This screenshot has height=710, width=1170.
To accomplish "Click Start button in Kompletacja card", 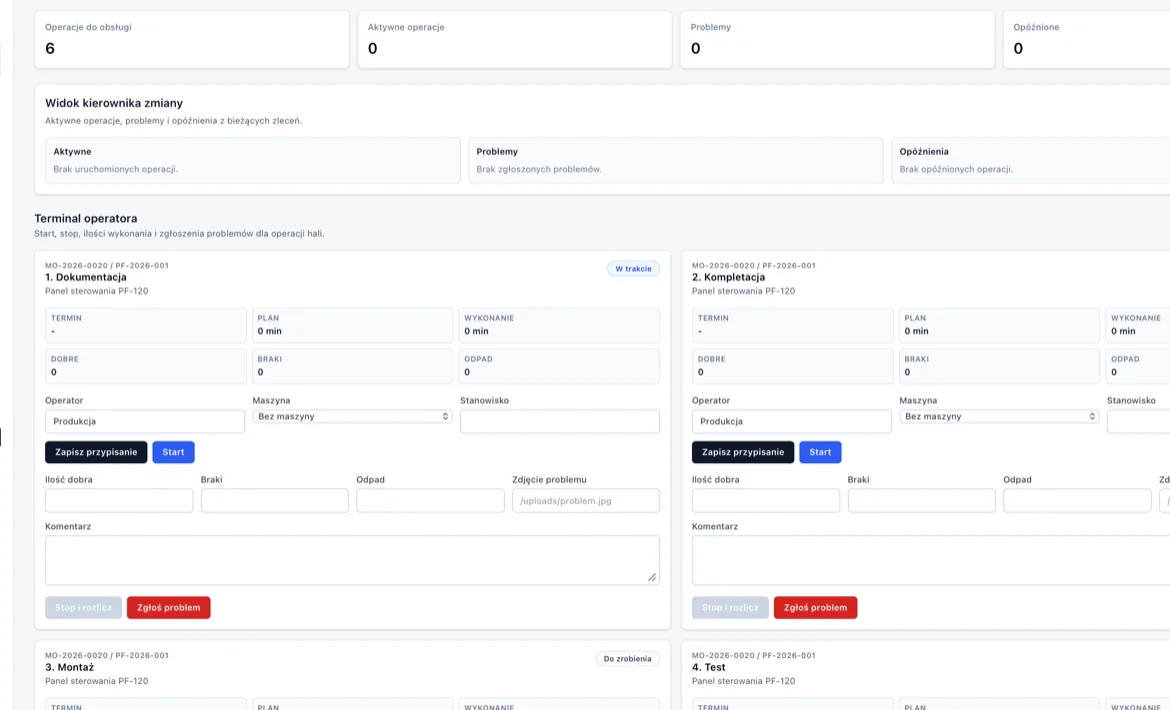I will click(x=820, y=452).
